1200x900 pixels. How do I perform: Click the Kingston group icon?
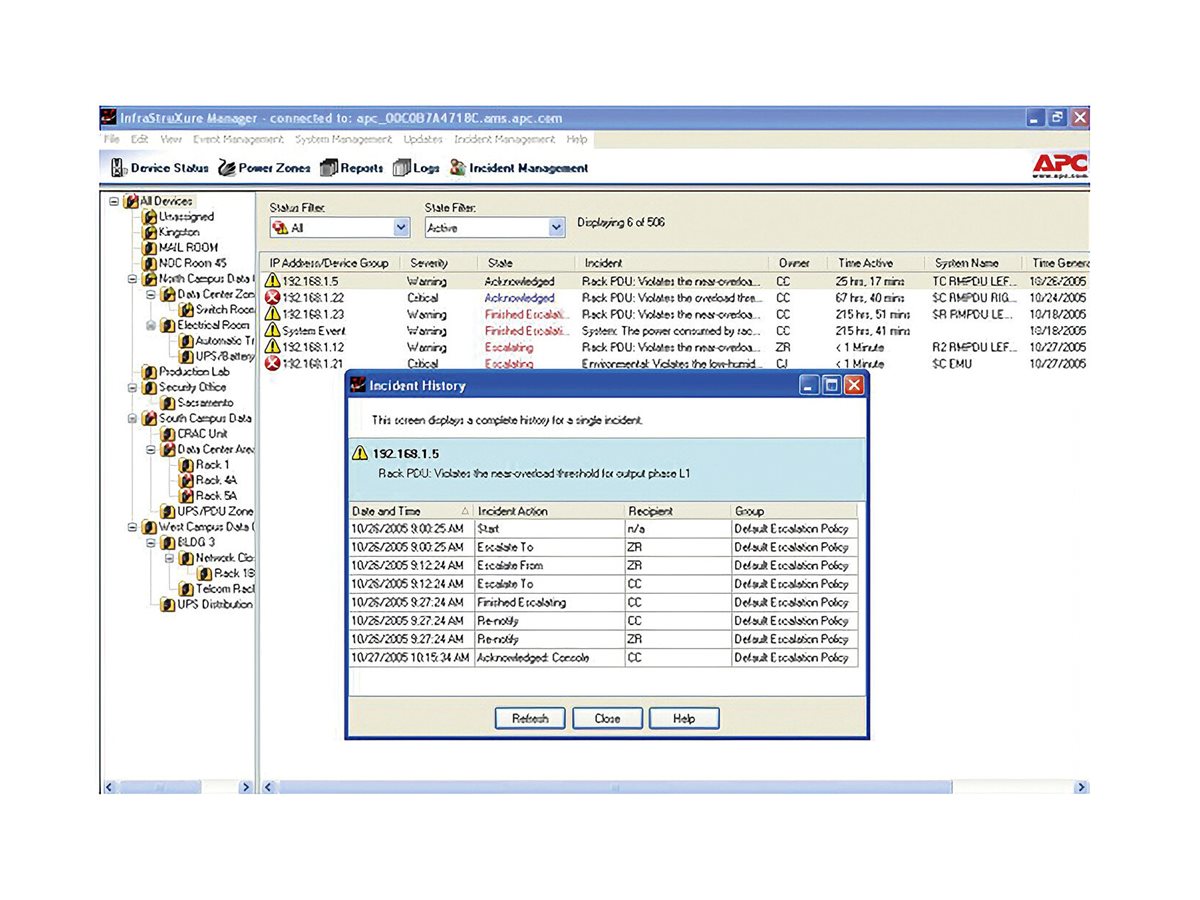pyautogui.click(x=149, y=232)
